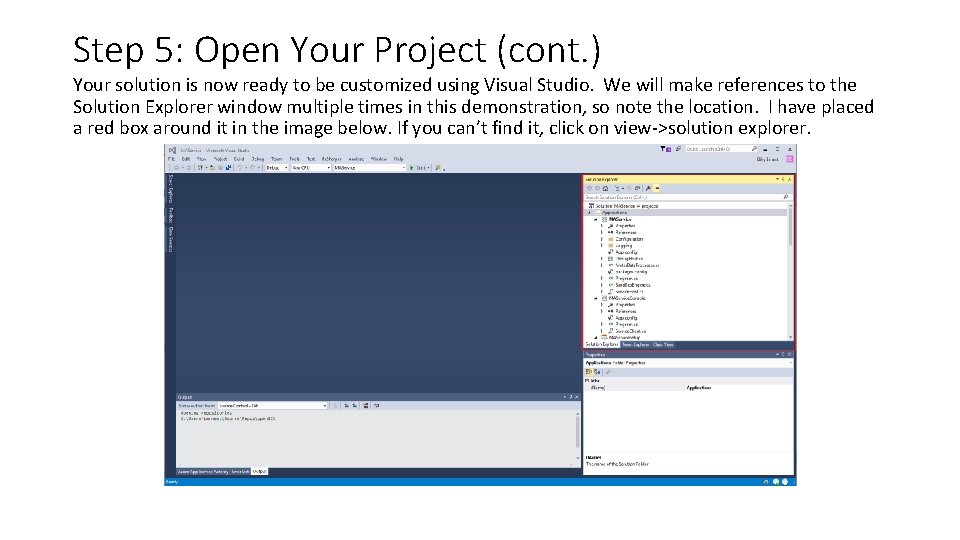Screen dimensions: 960x540
Task: Open the Server Explorer side tab
Action: pos(170,189)
